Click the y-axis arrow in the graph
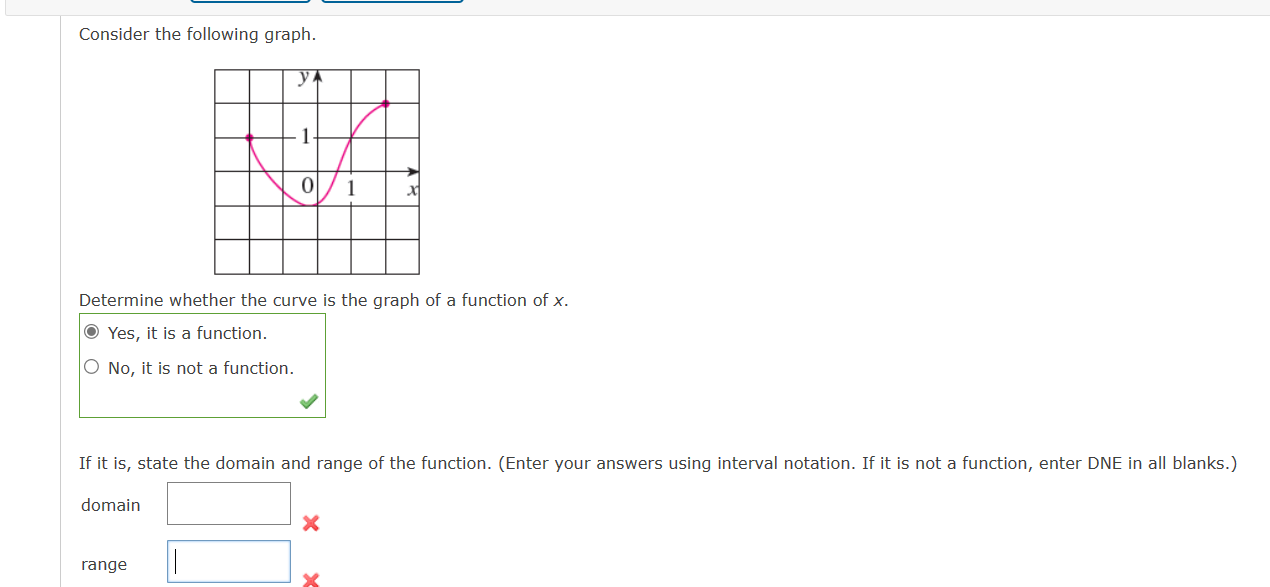This screenshot has width=1270, height=587. point(317,73)
